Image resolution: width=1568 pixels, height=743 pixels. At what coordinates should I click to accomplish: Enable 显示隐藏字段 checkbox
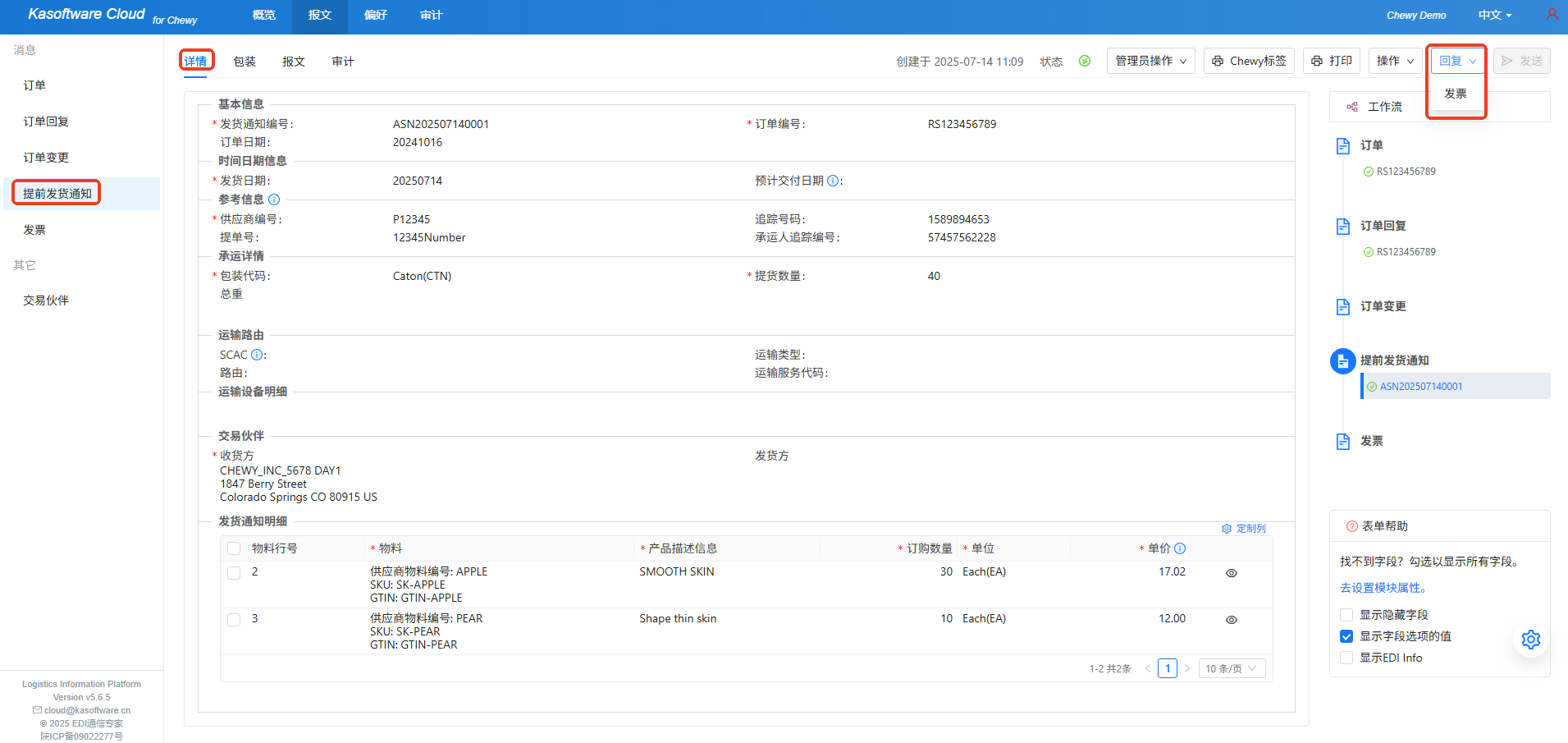[x=1346, y=615]
